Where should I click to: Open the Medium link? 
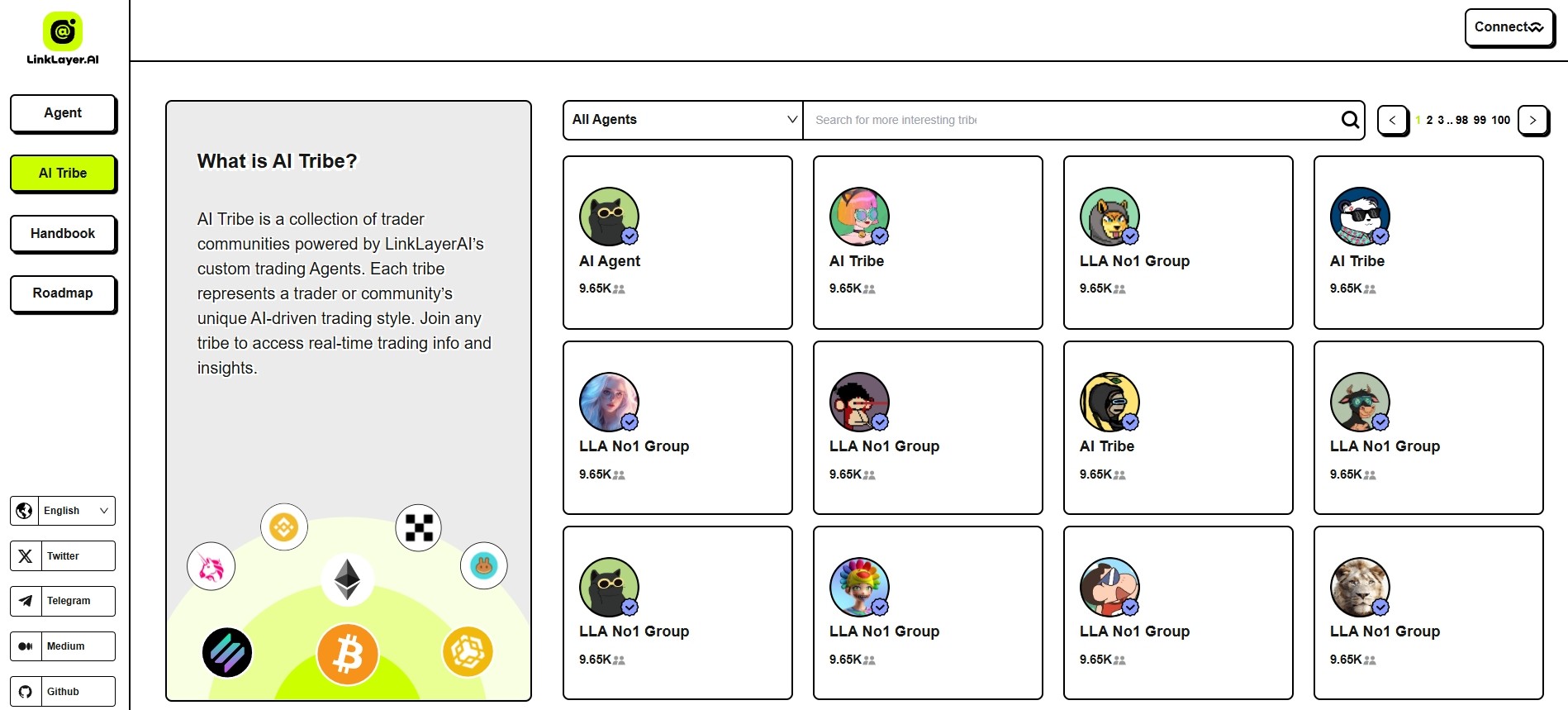(63, 646)
